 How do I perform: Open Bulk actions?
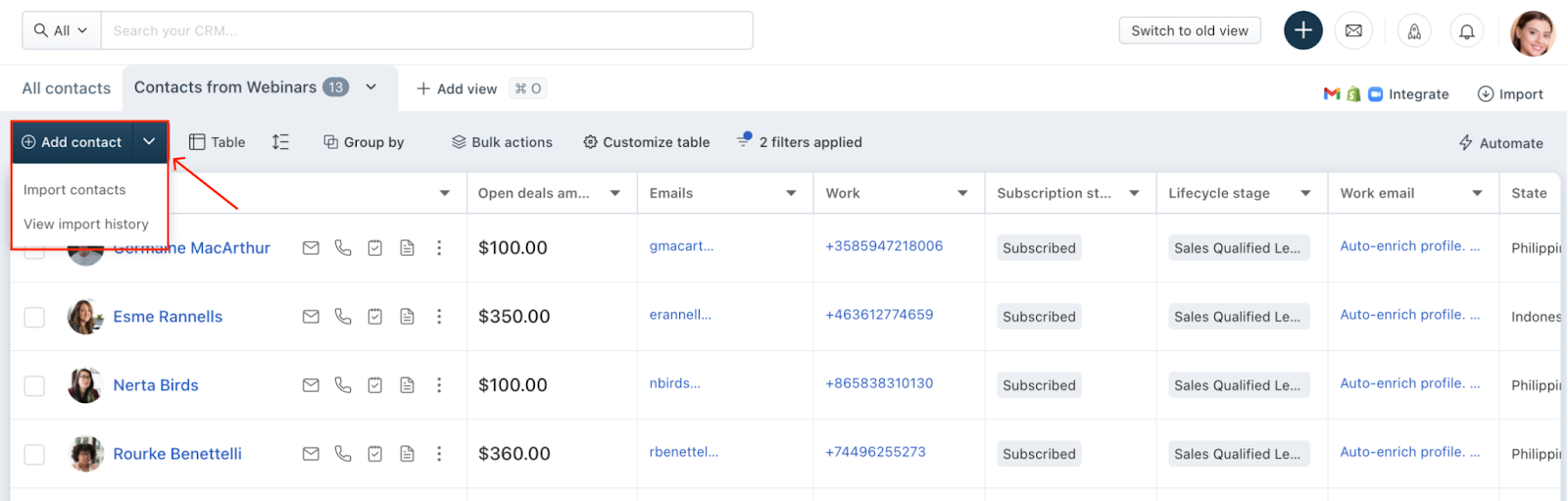click(502, 142)
